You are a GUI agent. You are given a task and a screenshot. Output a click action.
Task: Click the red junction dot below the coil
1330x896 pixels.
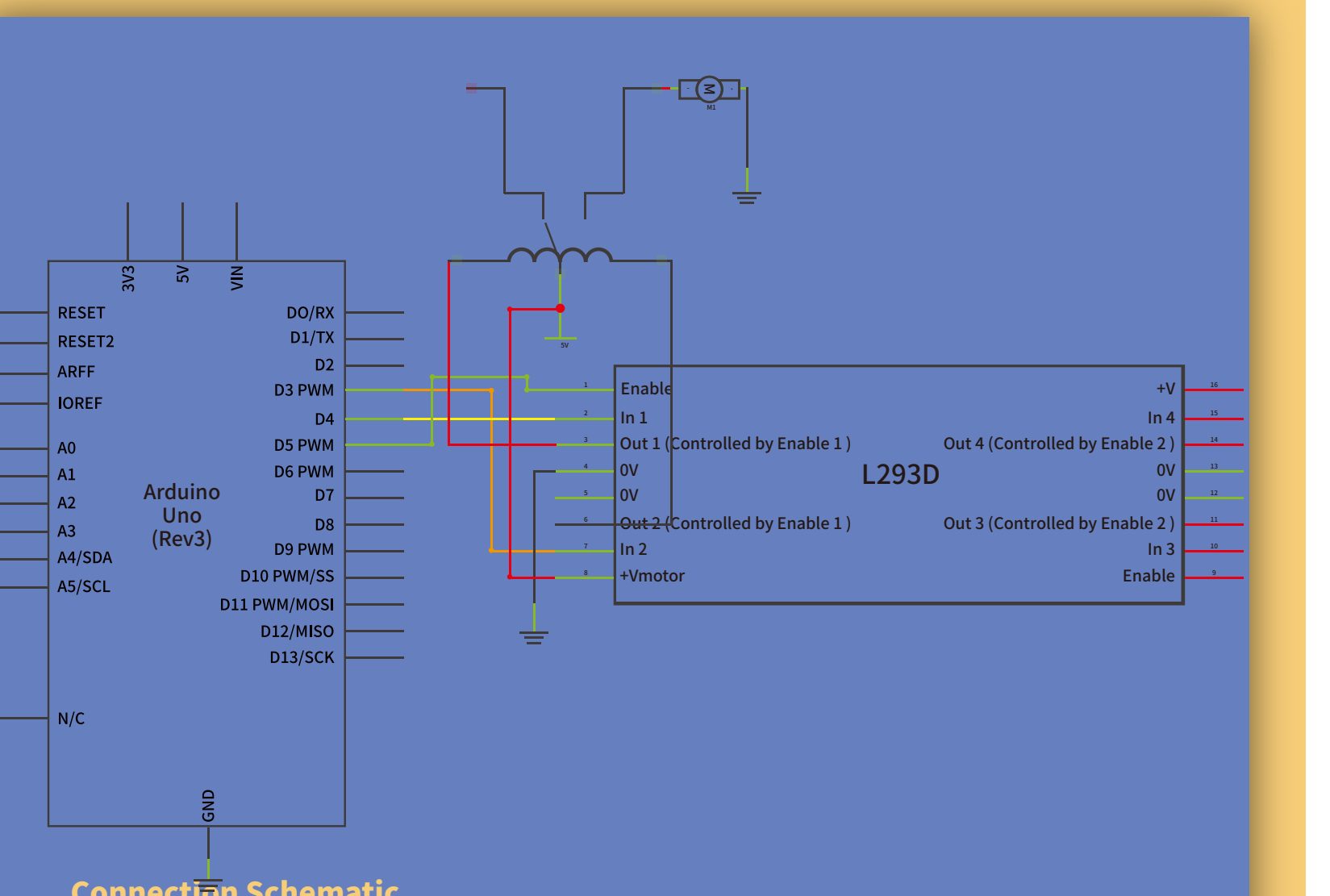click(560, 308)
